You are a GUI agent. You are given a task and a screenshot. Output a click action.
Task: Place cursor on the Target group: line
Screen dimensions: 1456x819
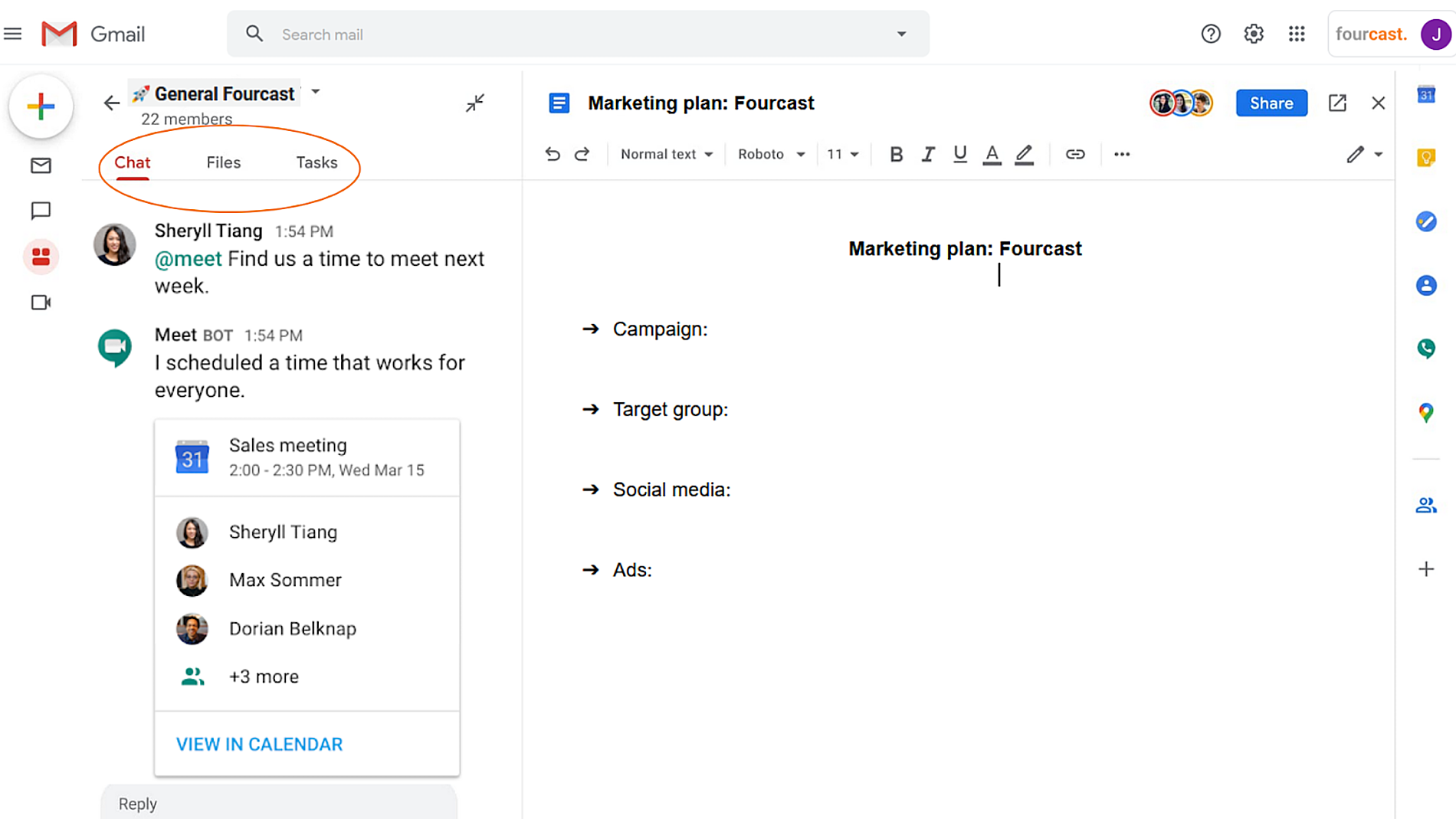coord(671,409)
